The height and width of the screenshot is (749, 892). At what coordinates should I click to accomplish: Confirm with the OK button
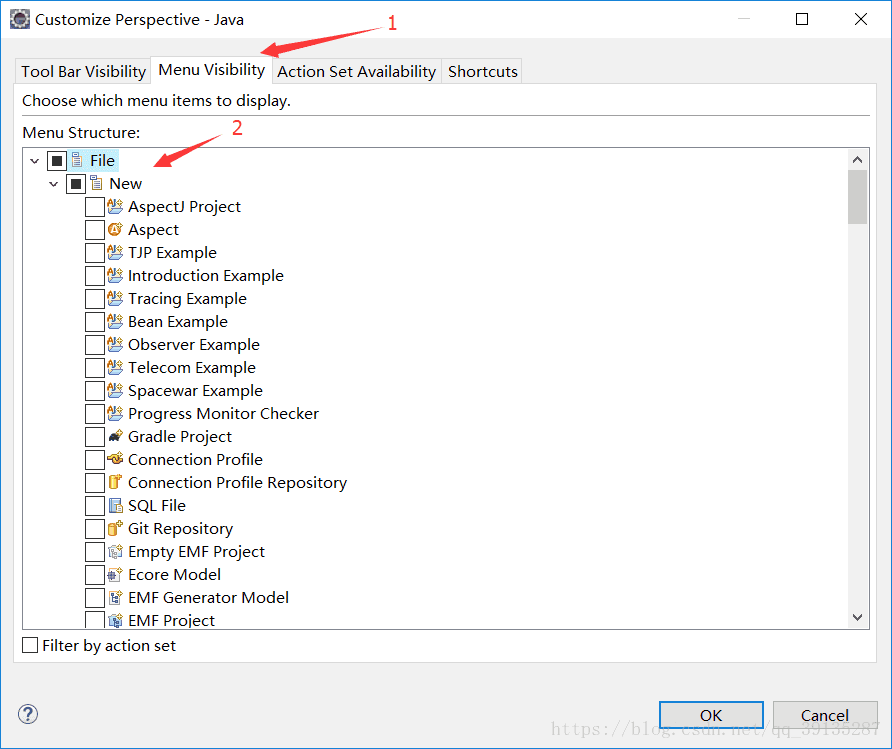[711, 715]
